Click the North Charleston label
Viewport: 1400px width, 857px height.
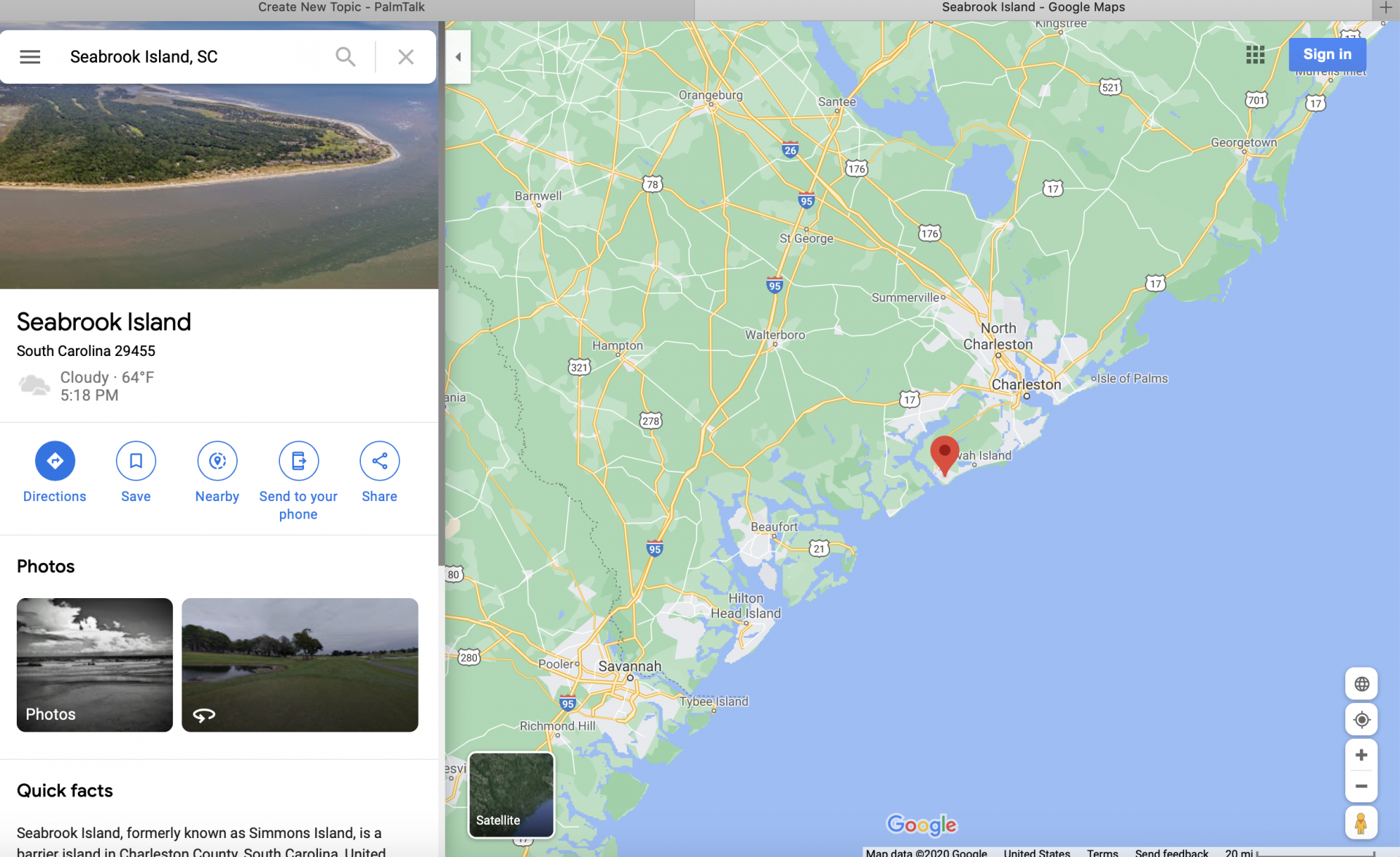pos(998,336)
